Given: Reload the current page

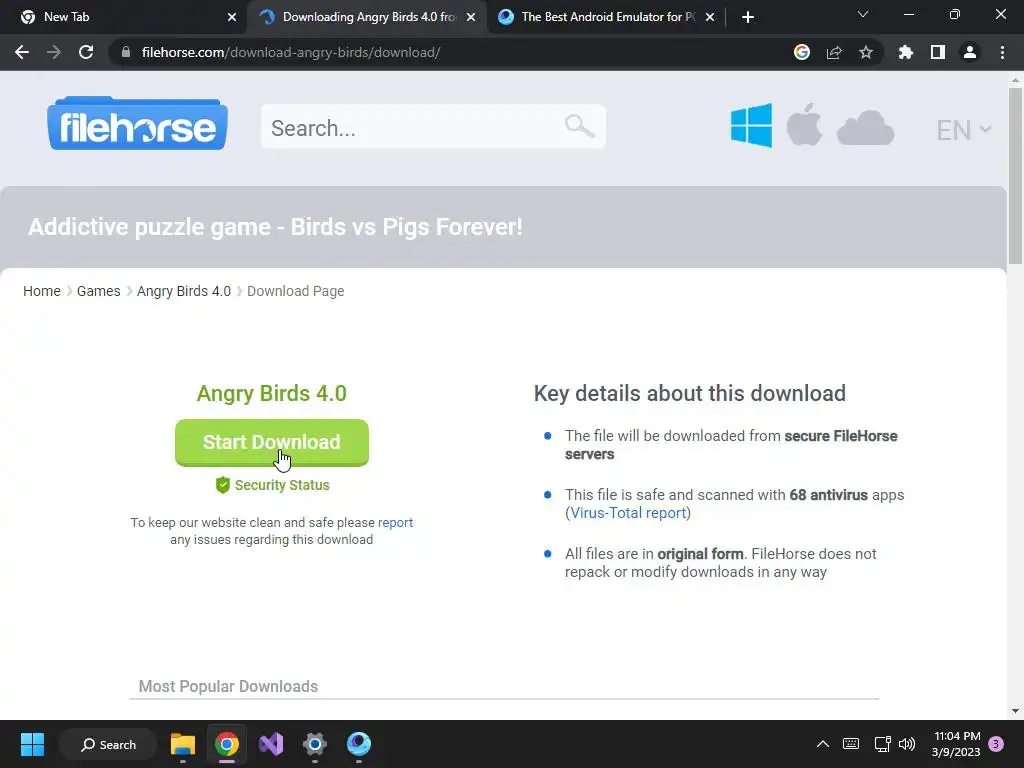Looking at the screenshot, I should [86, 52].
